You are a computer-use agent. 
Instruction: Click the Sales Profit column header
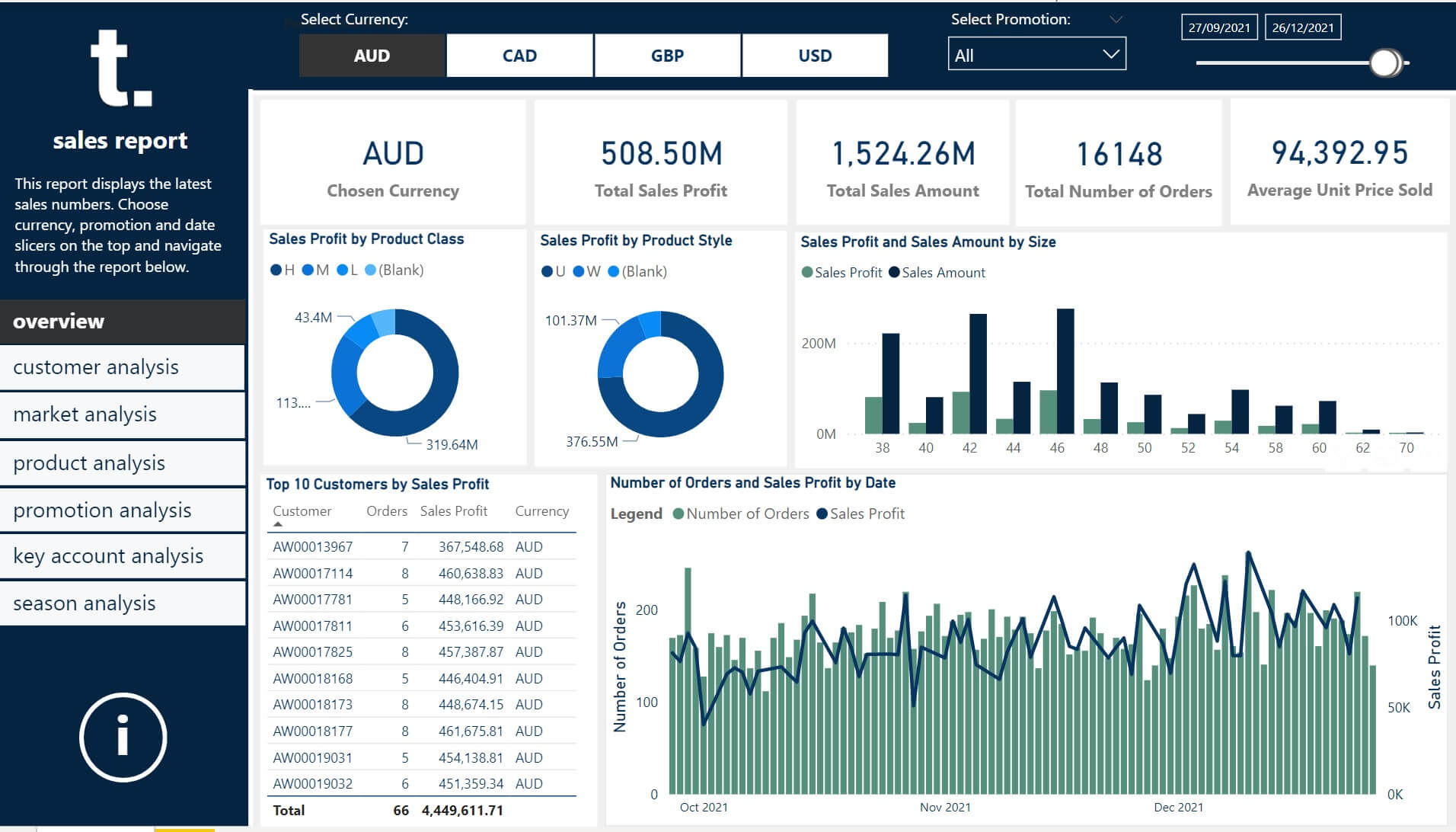(453, 511)
